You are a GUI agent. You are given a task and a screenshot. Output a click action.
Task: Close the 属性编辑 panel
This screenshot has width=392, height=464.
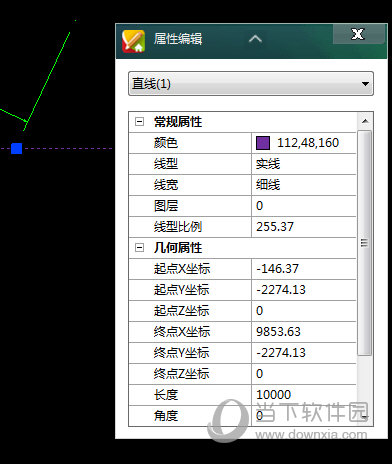[x=358, y=34]
